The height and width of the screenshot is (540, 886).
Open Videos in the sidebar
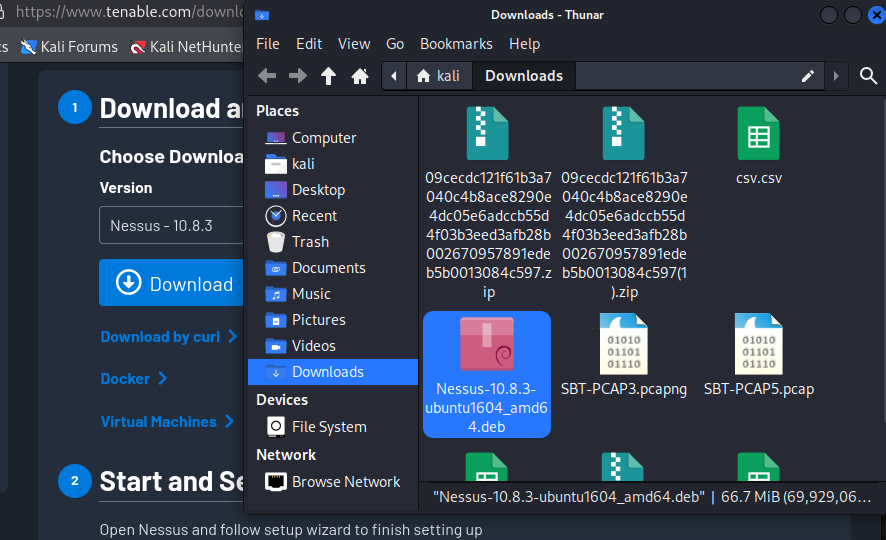tap(333, 346)
